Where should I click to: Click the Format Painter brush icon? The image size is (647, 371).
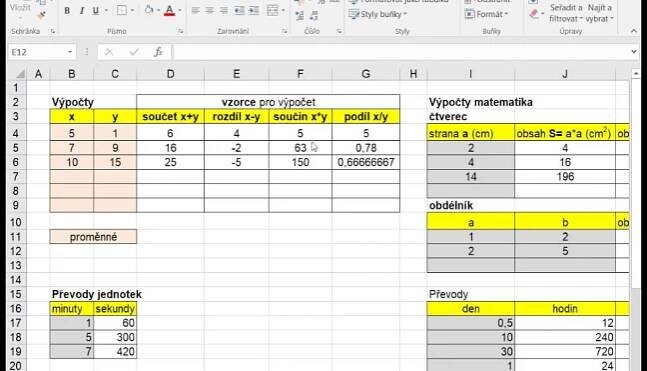(41, 16)
